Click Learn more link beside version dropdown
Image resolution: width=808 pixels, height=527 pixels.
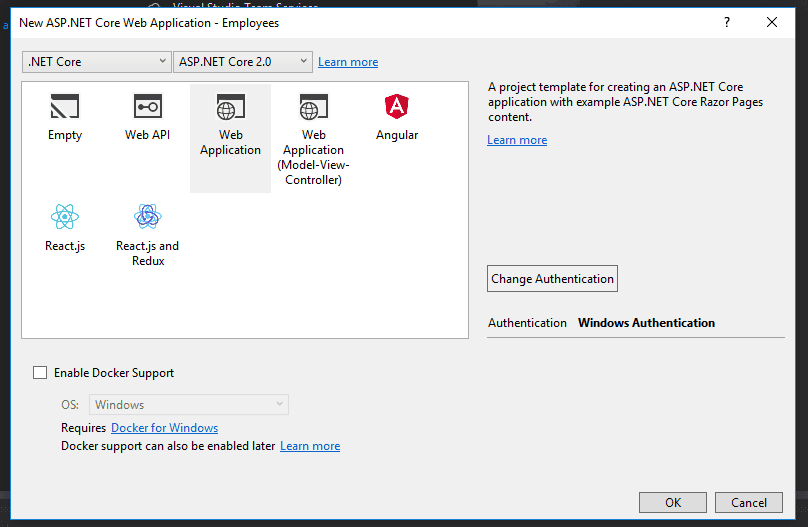pyautogui.click(x=348, y=62)
